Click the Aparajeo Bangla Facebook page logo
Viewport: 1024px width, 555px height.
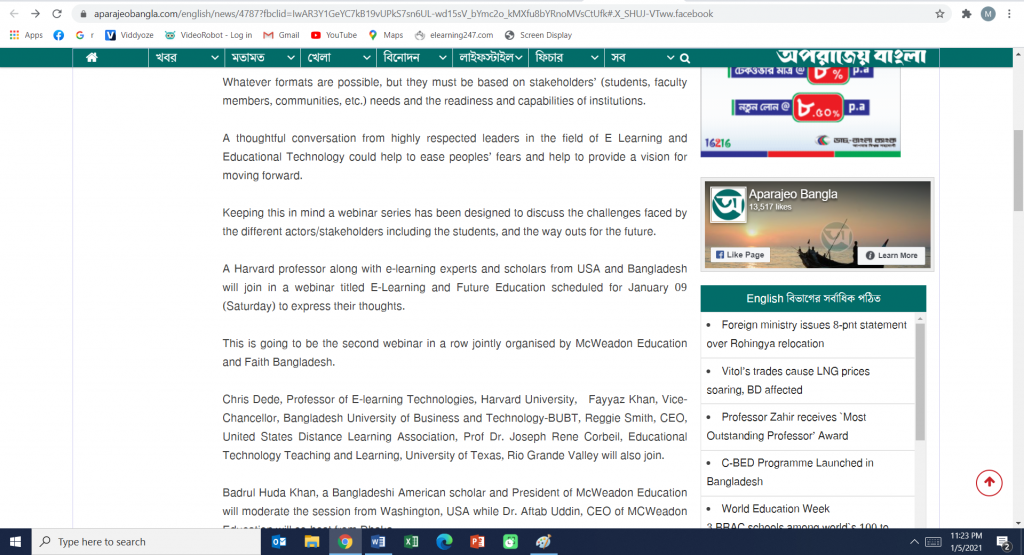pyautogui.click(x=728, y=205)
